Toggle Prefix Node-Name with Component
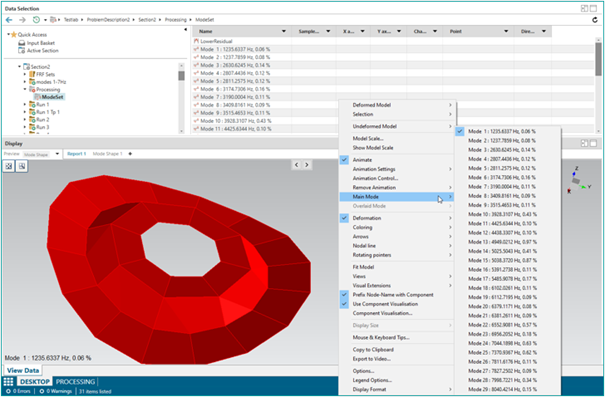Viewport: 605px width, 397px height. 393,295
